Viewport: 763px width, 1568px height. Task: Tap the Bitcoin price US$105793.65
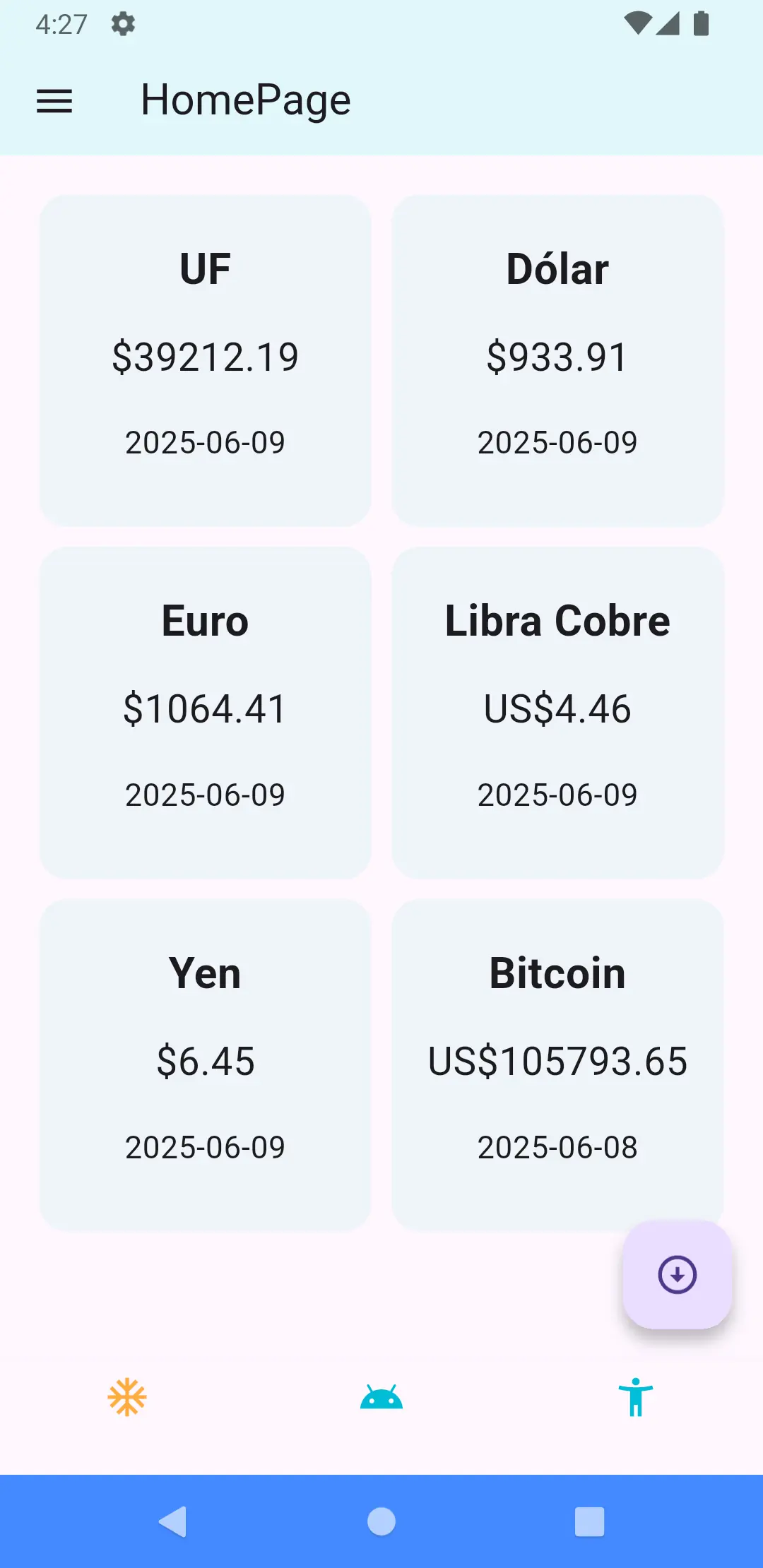point(557,1061)
